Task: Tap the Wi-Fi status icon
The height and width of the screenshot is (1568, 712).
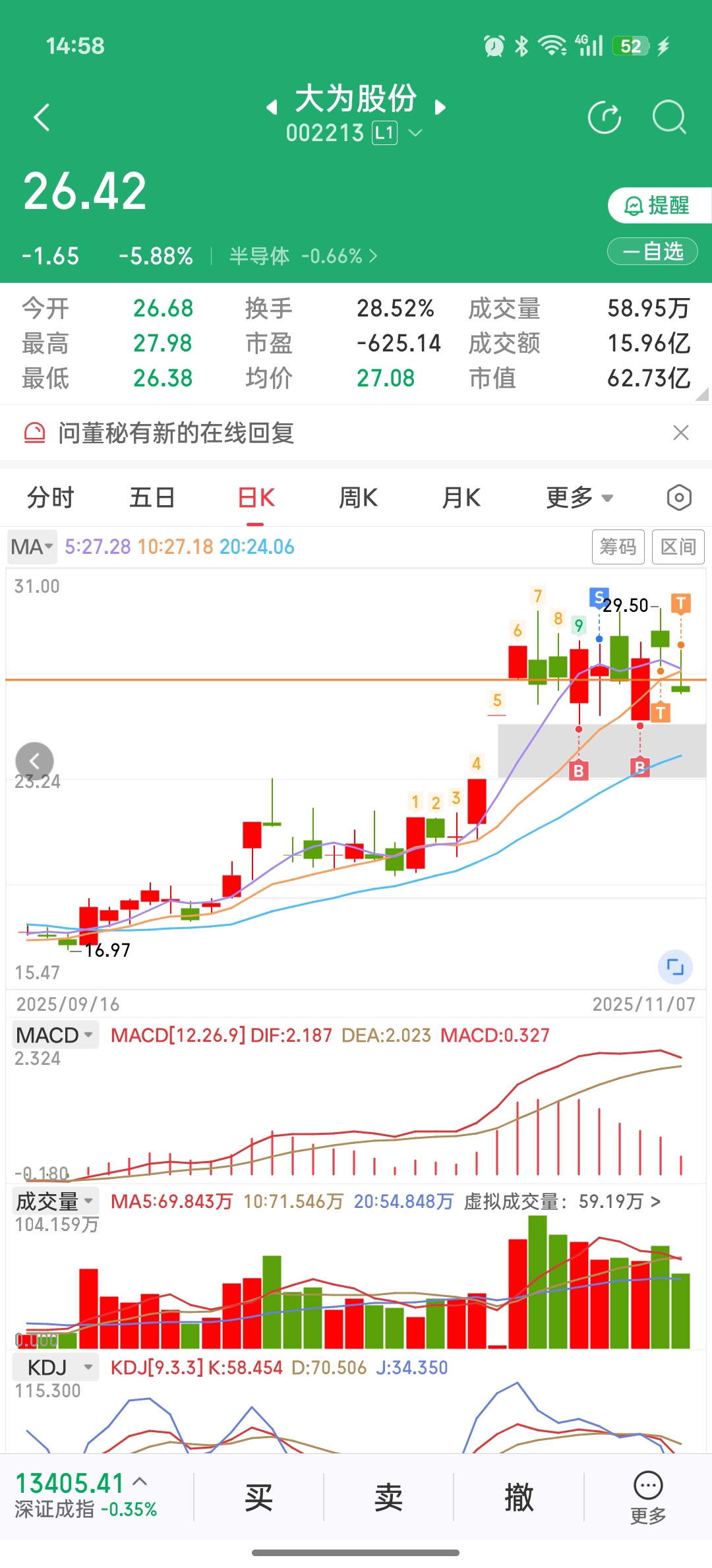Action: pos(552,45)
